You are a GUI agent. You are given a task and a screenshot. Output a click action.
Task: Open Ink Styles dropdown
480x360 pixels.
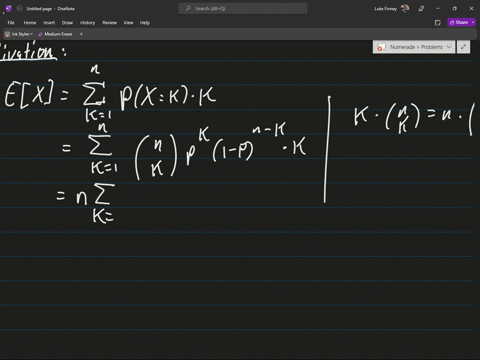[x=19, y=34]
